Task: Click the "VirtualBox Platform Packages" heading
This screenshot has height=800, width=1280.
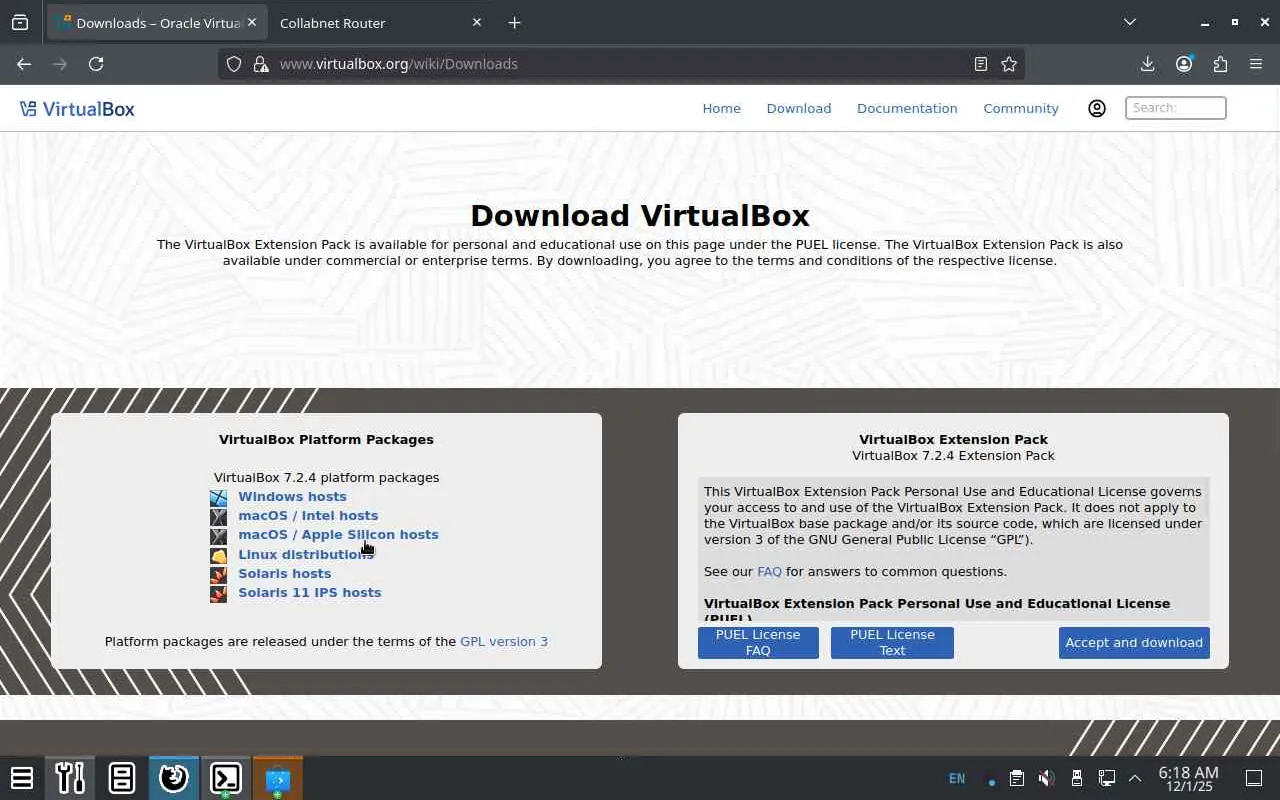Action: (326, 440)
